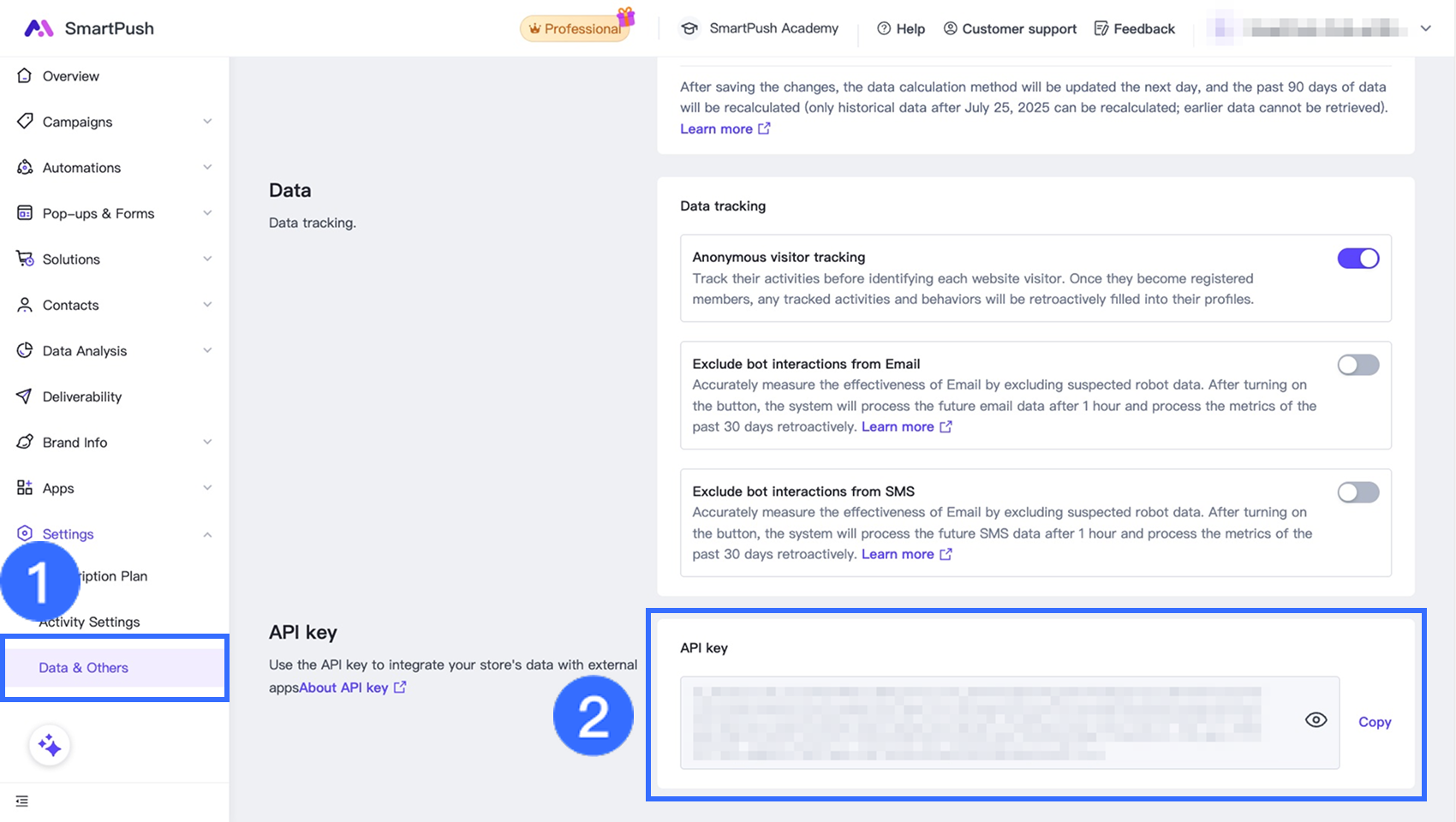Select Data & Others settings item
Screen dimensions: 1456x822
[x=84, y=668]
